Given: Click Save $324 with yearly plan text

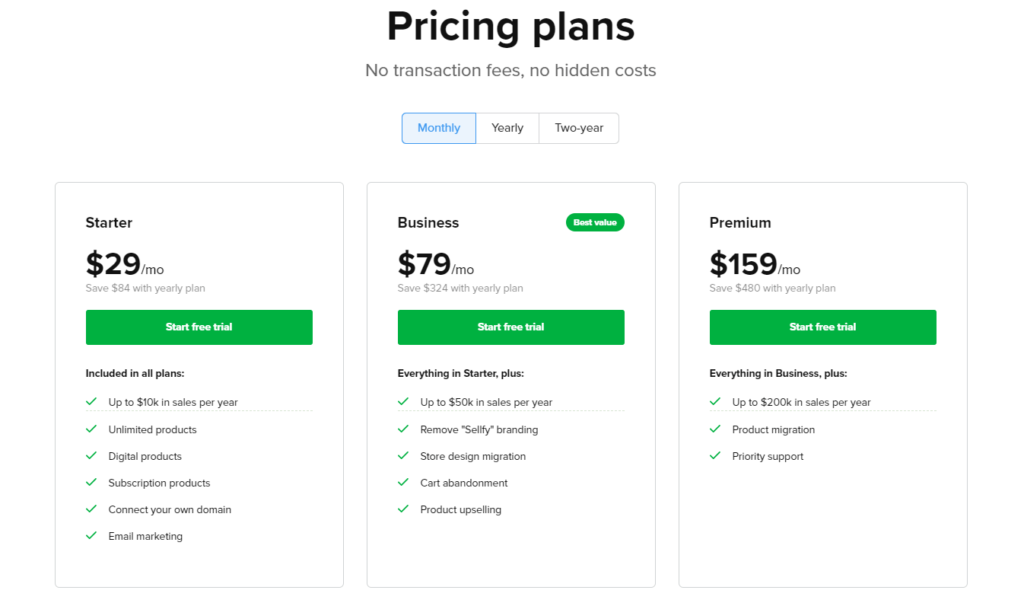Looking at the screenshot, I should coord(460,288).
